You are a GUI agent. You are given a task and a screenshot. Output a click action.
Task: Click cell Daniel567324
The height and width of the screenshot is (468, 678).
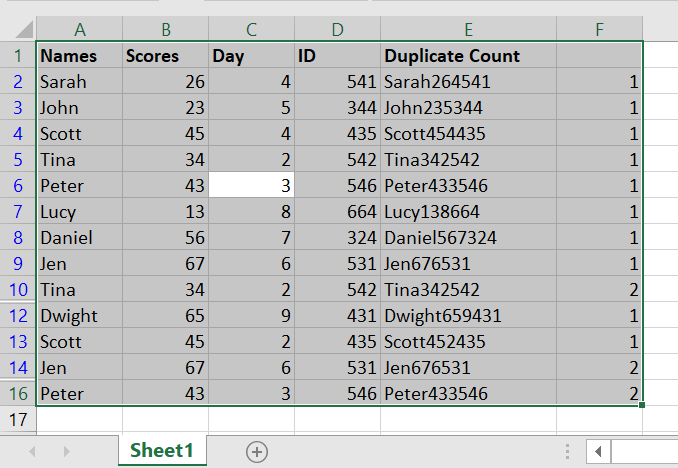[468, 237]
